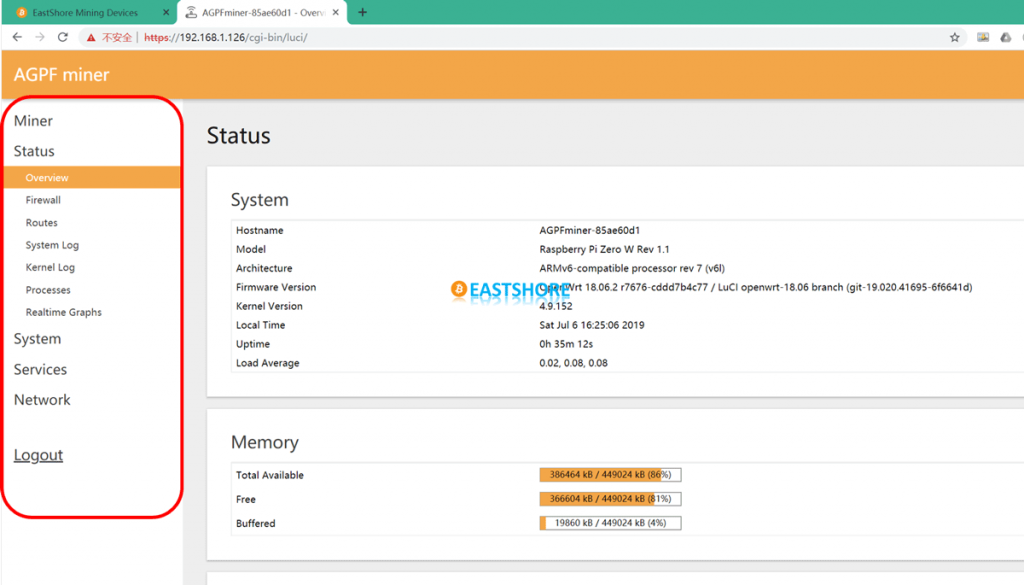Expand the Network sidebar section
This screenshot has height=585, width=1024.
(x=42, y=399)
